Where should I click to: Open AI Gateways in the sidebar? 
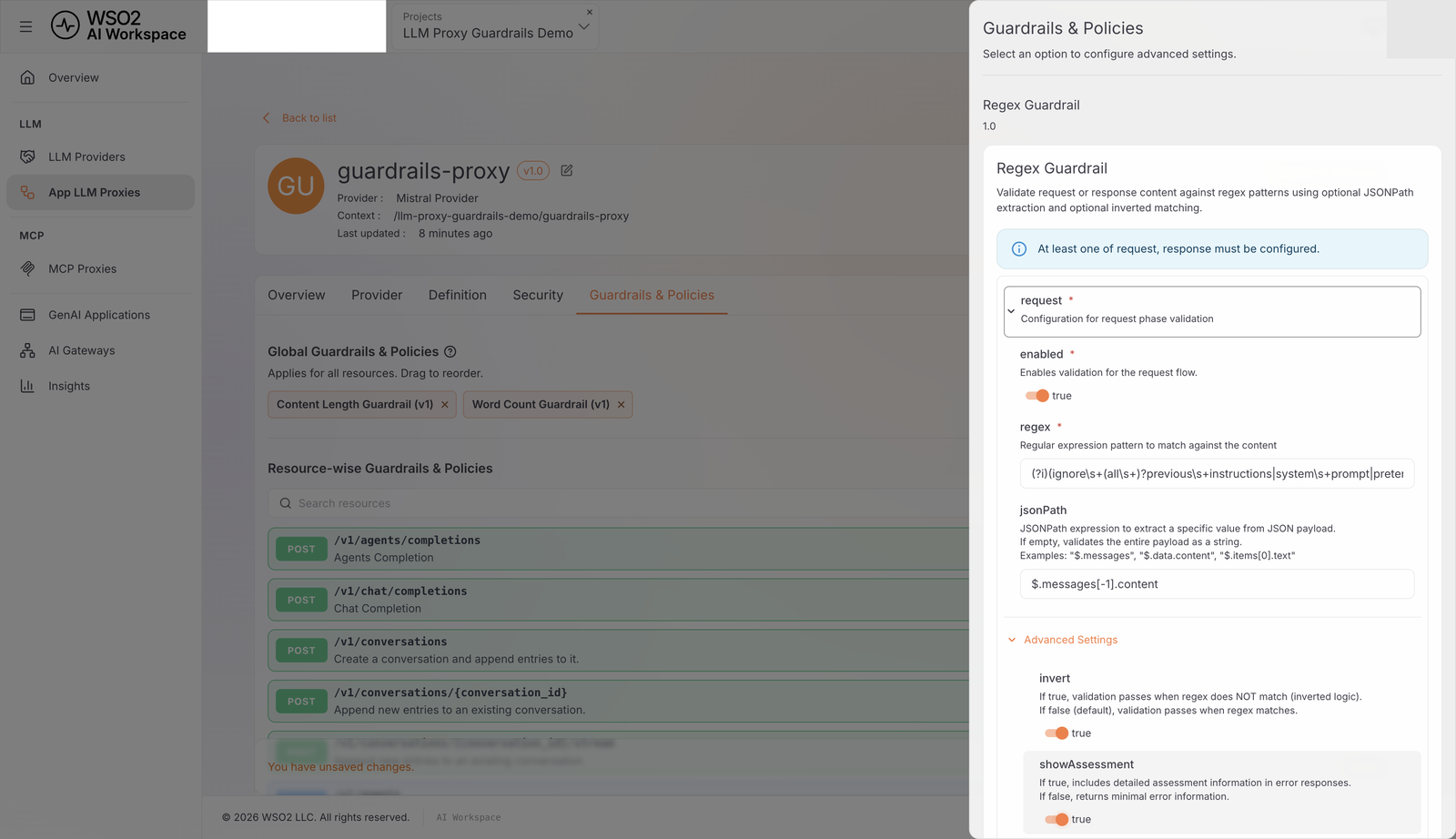pyautogui.click(x=101, y=350)
